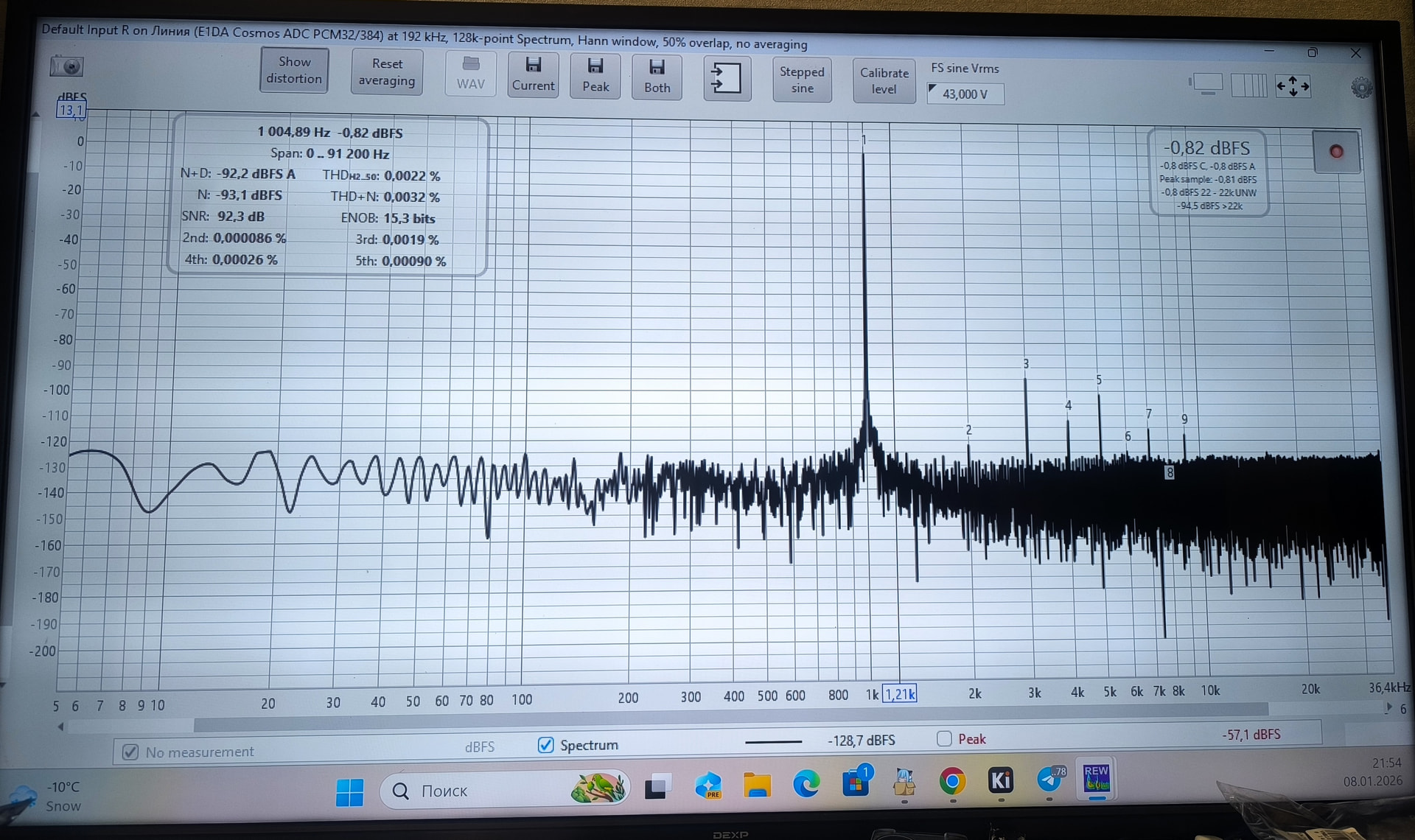The width and height of the screenshot is (1415, 840).
Task: Click scrollbar left arrow under graph
Action: tap(60, 727)
